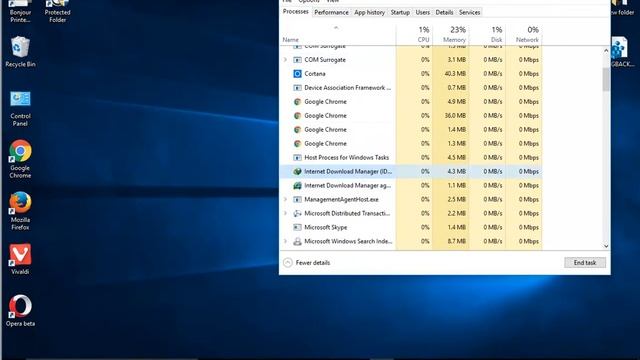
Task: Select the Protected Folder desktop icon
Action: 58,11
